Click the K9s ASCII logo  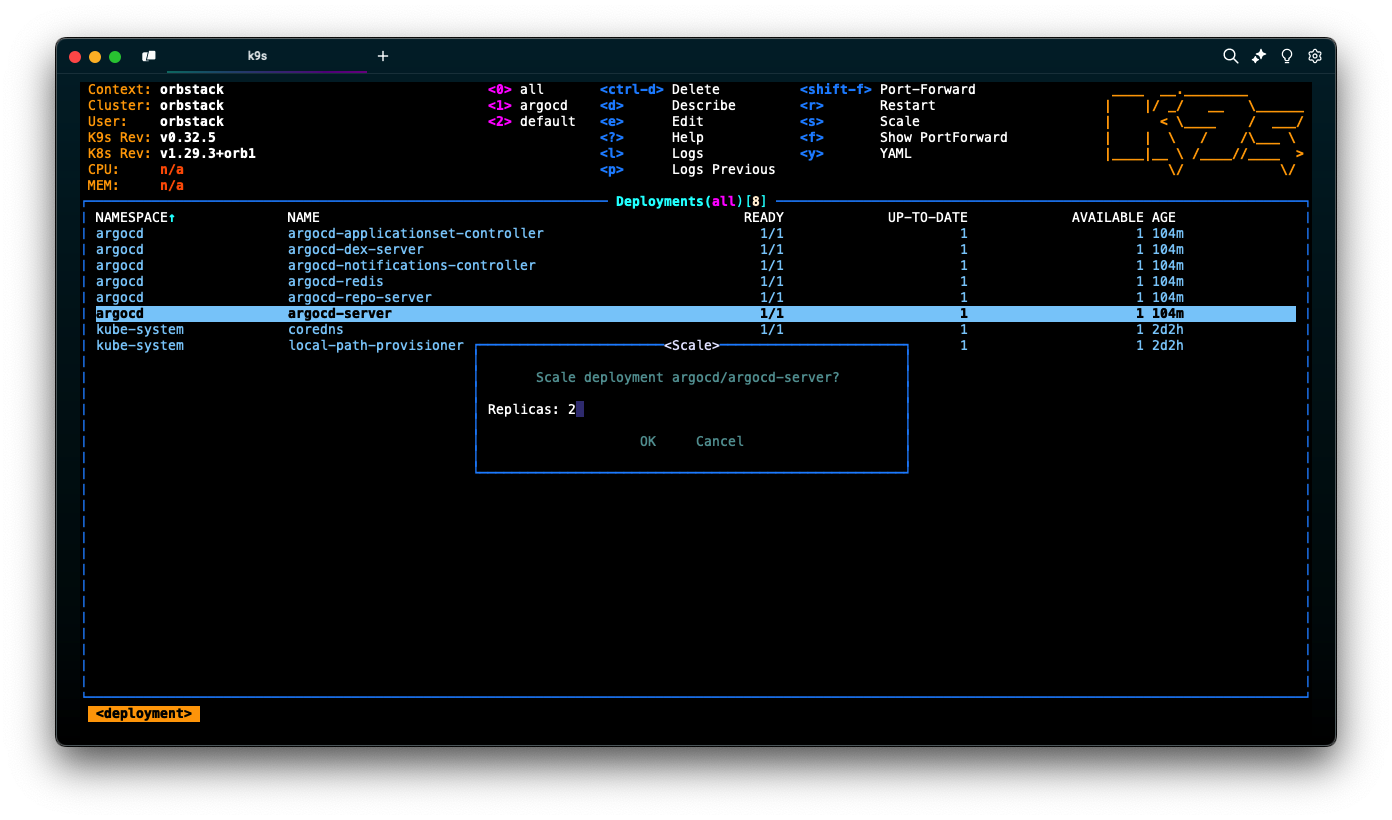[1204, 130]
